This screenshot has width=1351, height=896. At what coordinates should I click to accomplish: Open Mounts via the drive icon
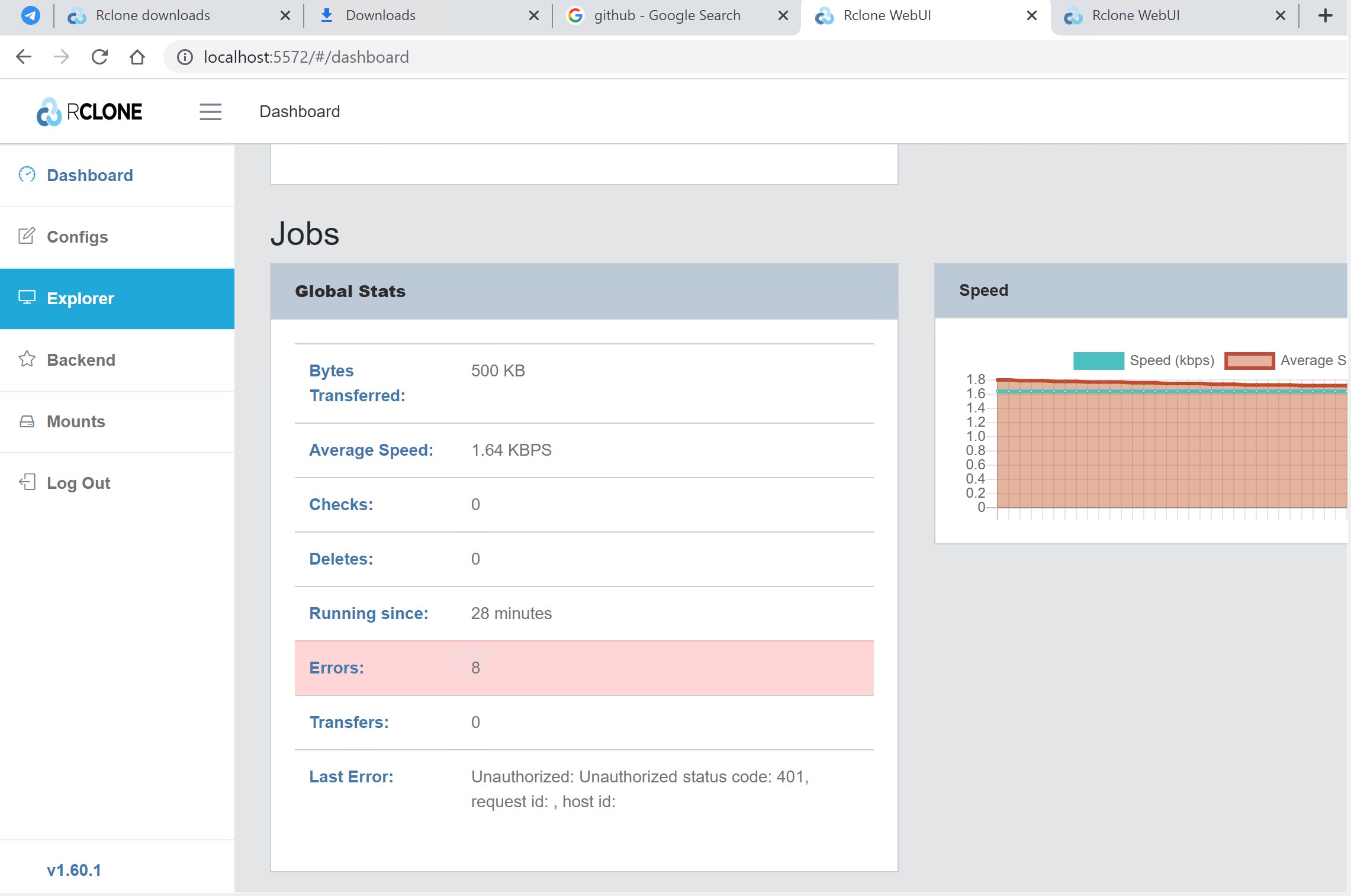[27, 421]
